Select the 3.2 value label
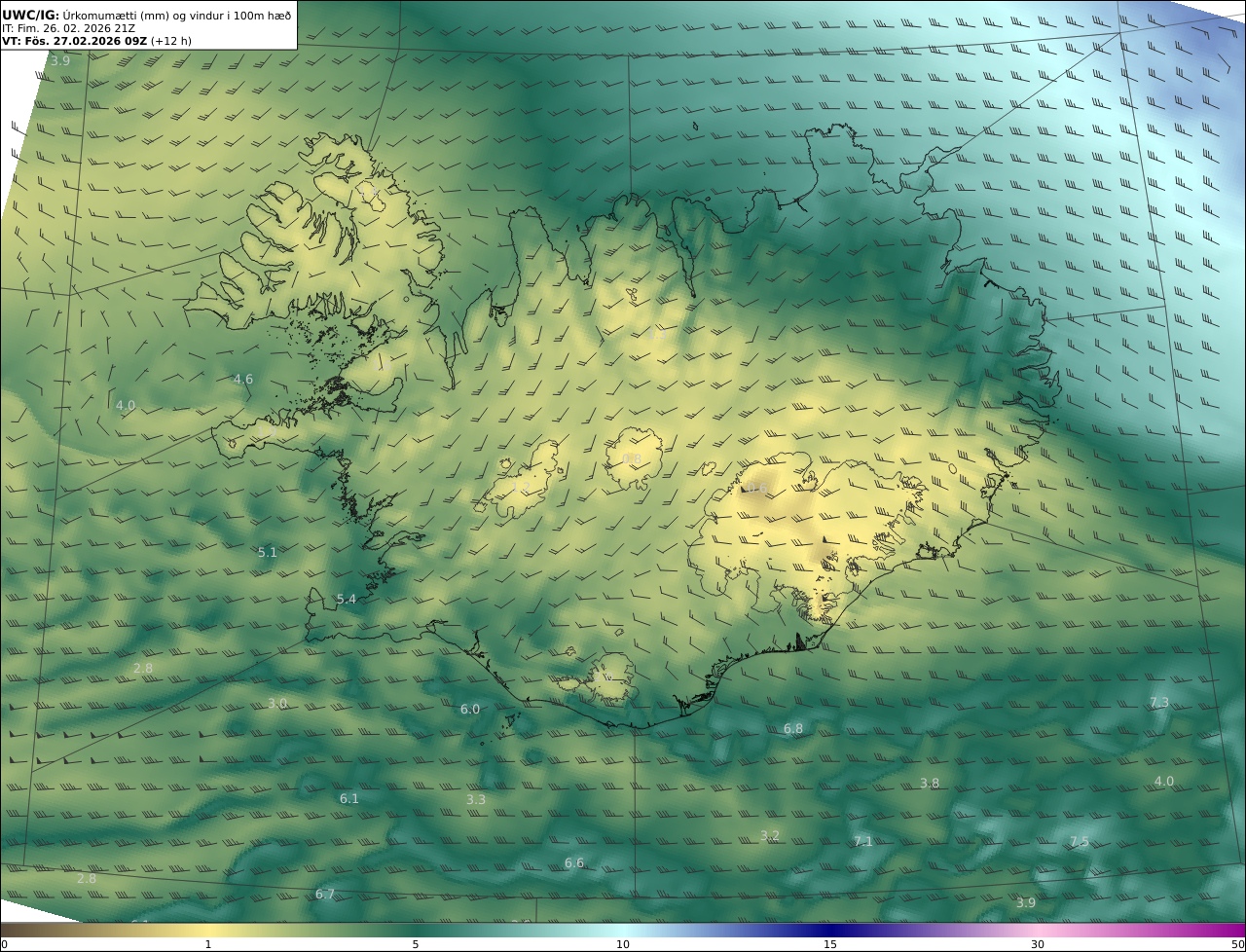1246x952 pixels. pos(770,836)
